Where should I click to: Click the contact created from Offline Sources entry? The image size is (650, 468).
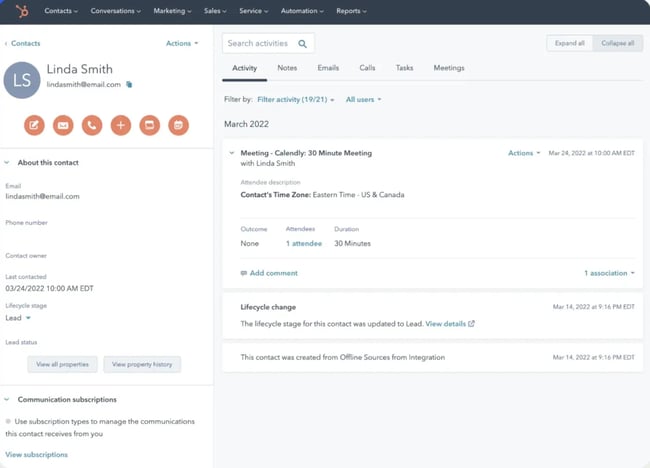pos(433,357)
